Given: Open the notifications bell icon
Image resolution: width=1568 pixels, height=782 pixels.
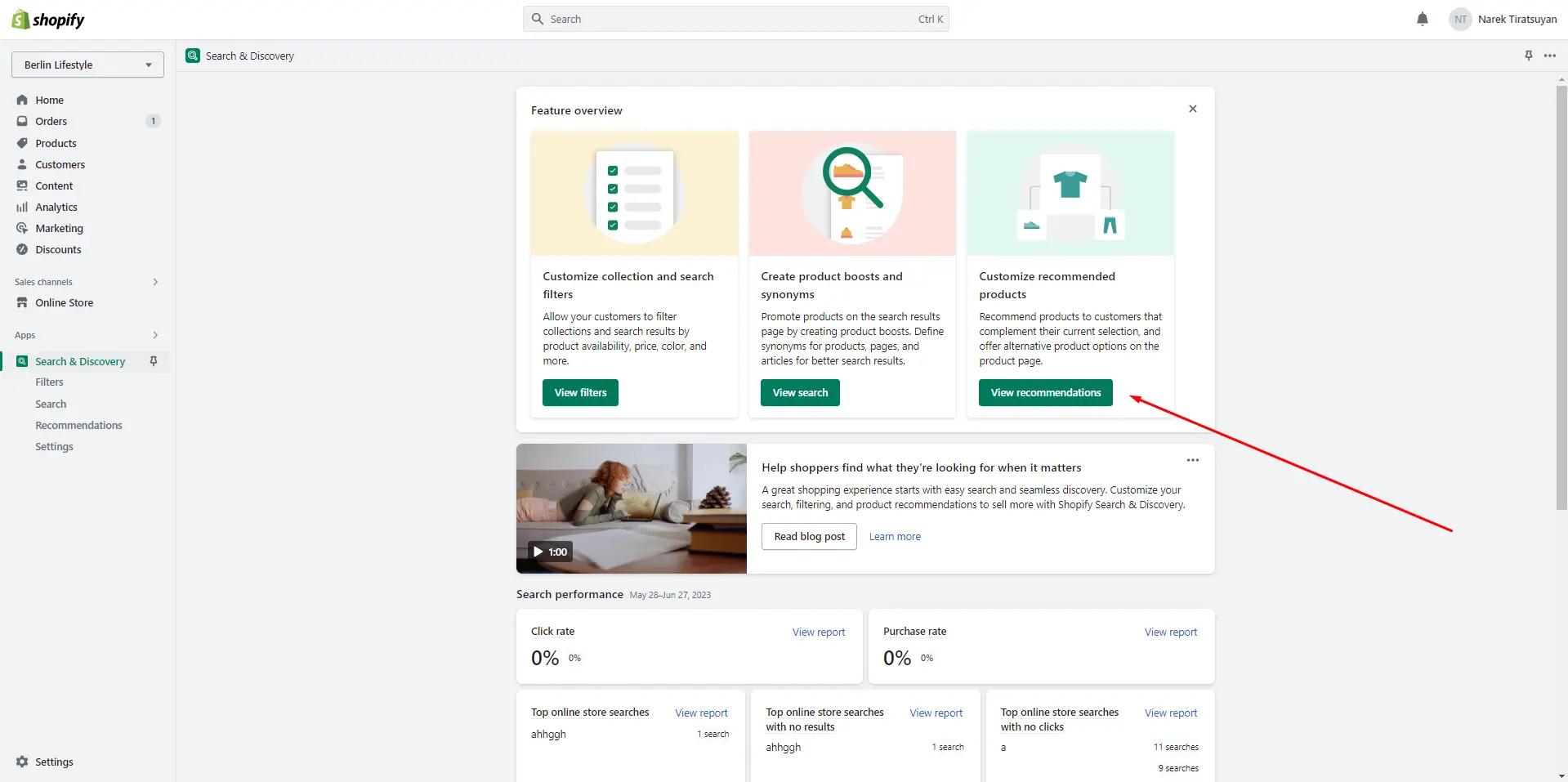Looking at the screenshot, I should point(1422,20).
